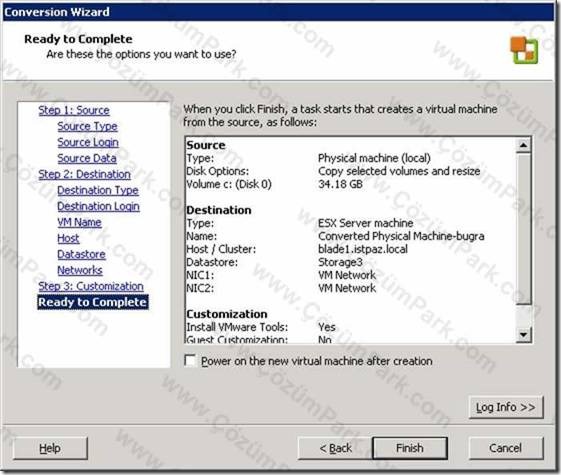561x475 pixels.
Task: Click the summary list scroll up arrow
Action: [x=523, y=145]
